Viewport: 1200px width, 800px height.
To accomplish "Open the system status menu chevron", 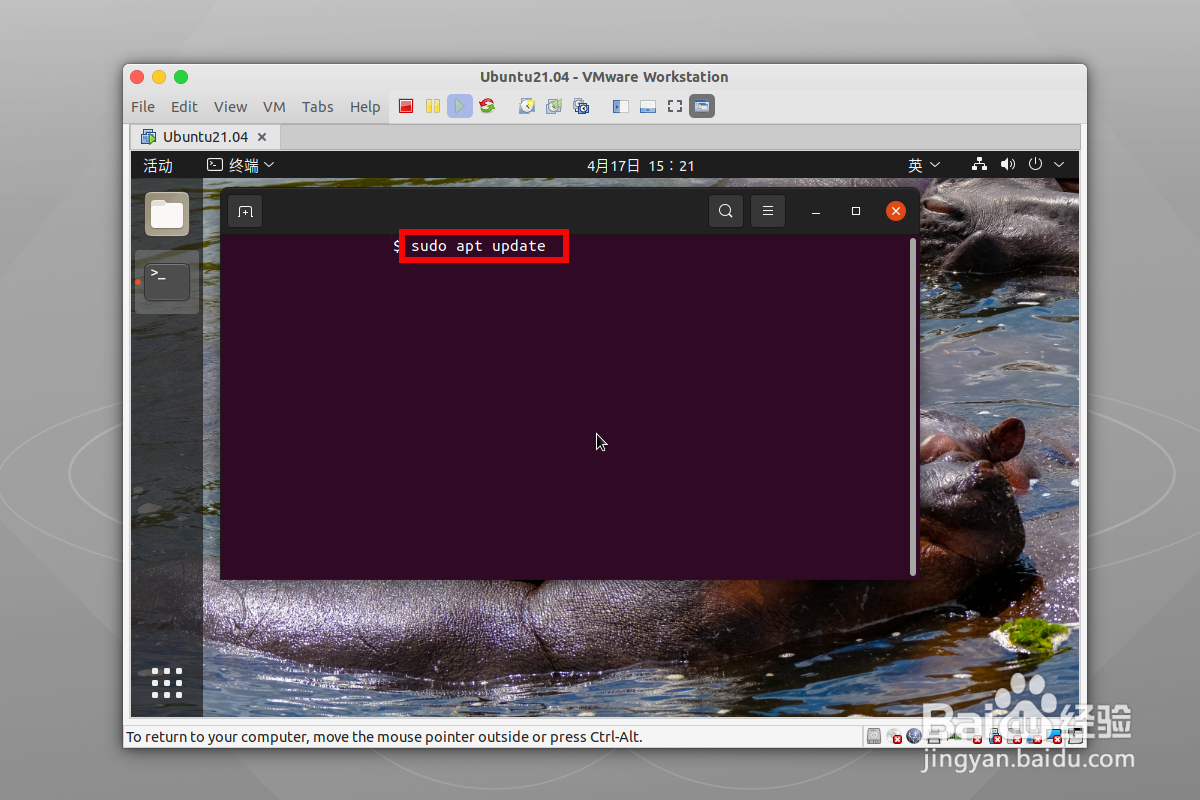I will pyautogui.click(x=1058, y=165).
